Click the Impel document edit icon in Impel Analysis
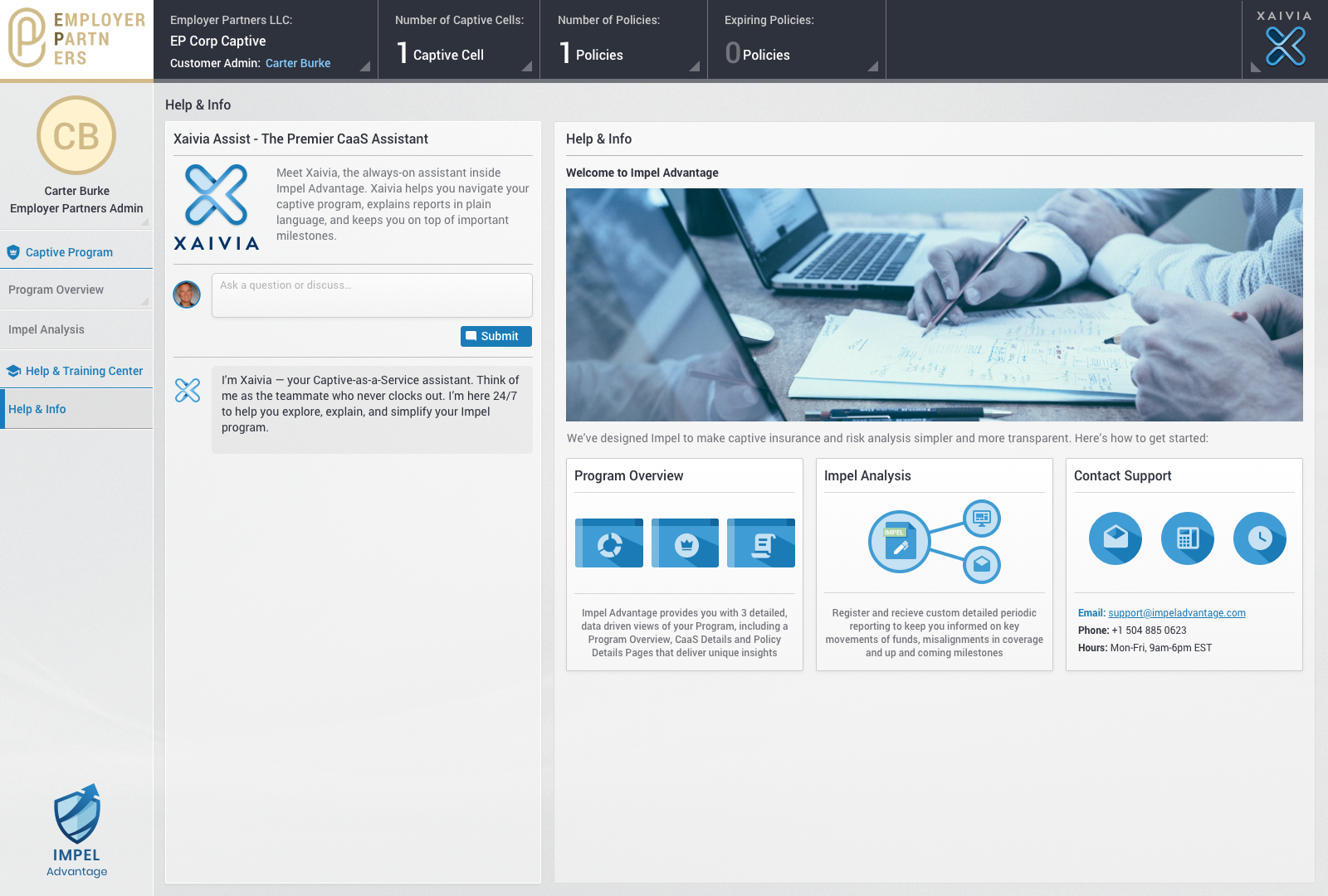1328x896 pixels. (899, 542)
